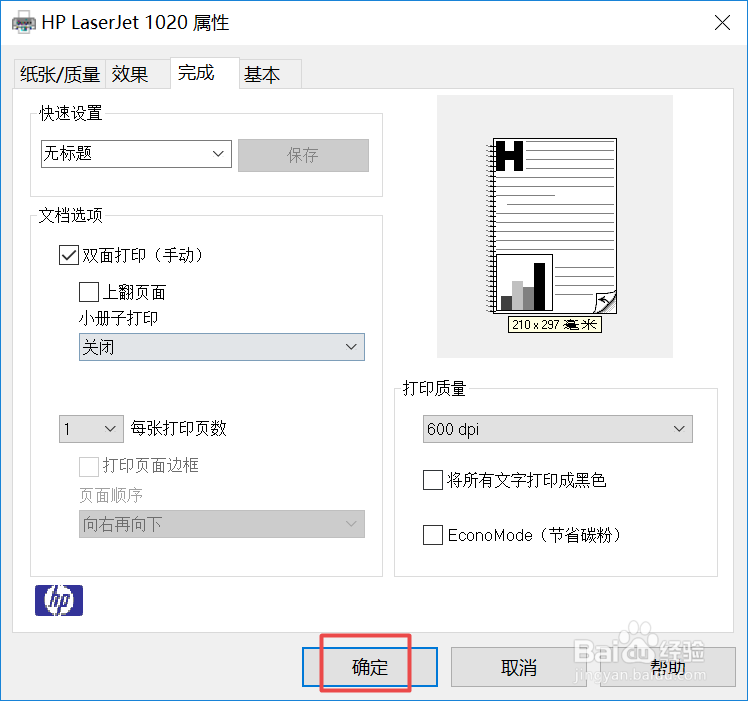Open the 无标题 quick settings dropdown
The height and width of the screenshot is (701, 748).
(x=136, y=154)
